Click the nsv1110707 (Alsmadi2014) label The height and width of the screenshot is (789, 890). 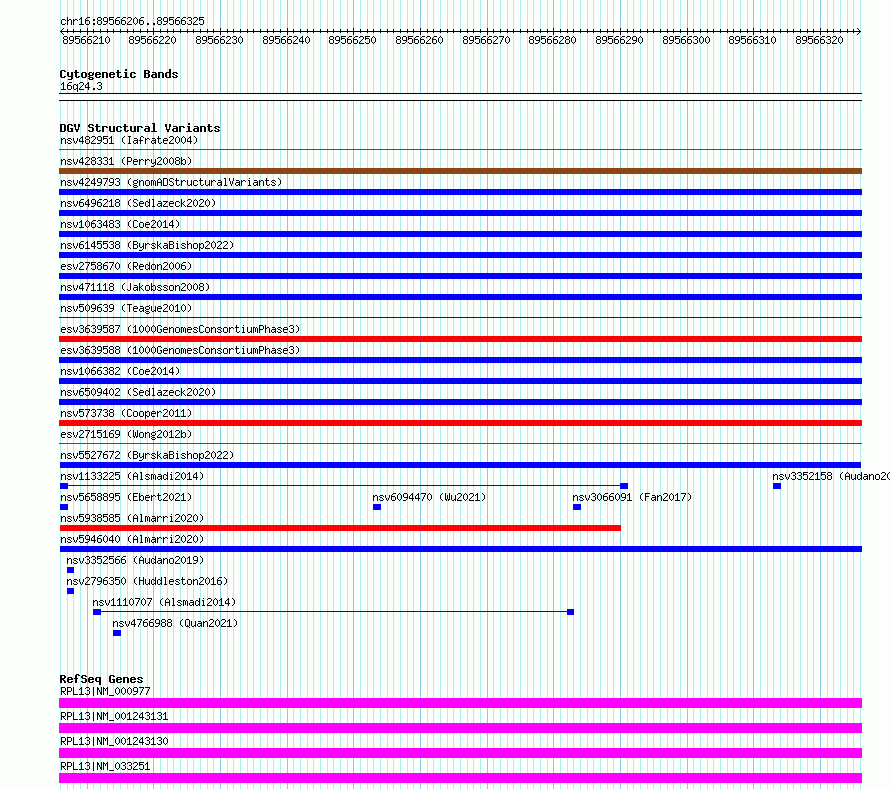pos(164,602)
